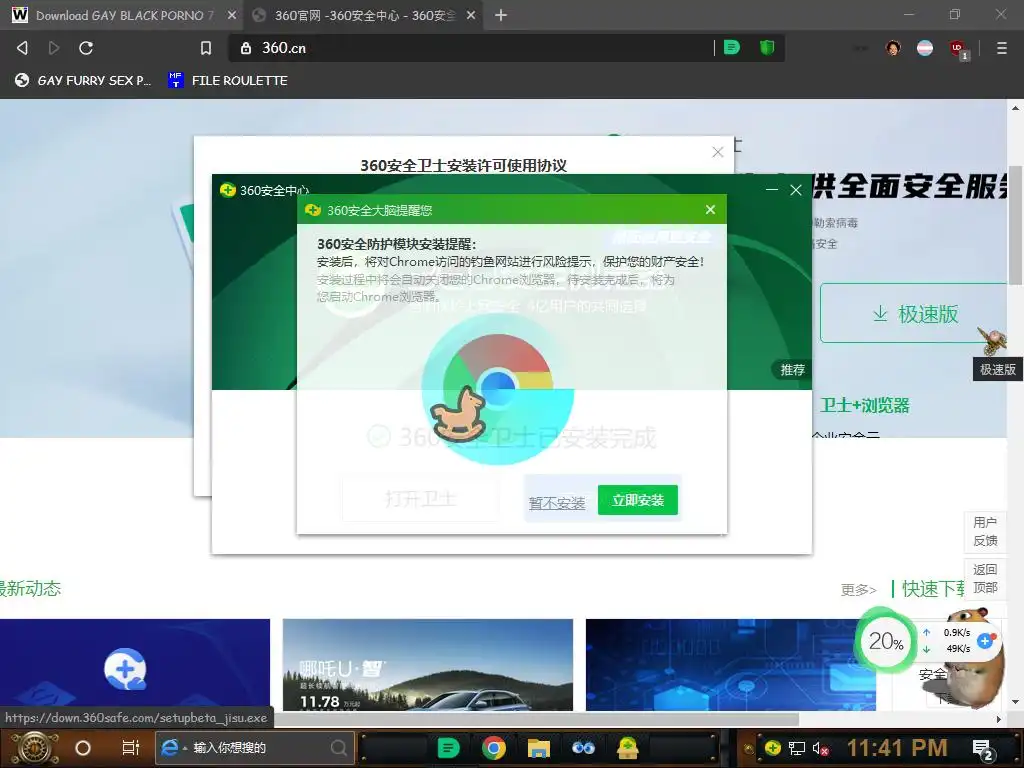1024x768 pixels.
Task: Click the padlock icon in the address bar
Action: [x=246, y=48]
